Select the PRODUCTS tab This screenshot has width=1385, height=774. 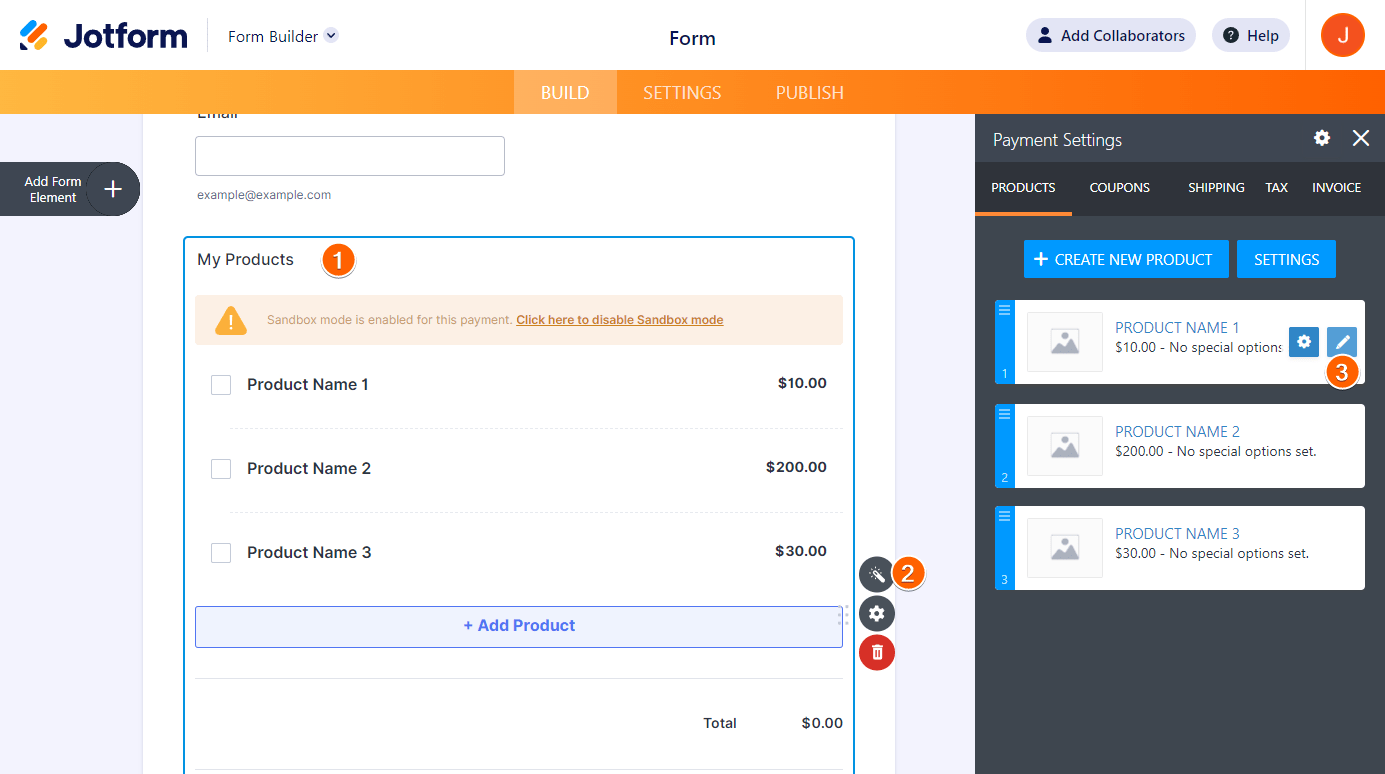point(1023,187)
